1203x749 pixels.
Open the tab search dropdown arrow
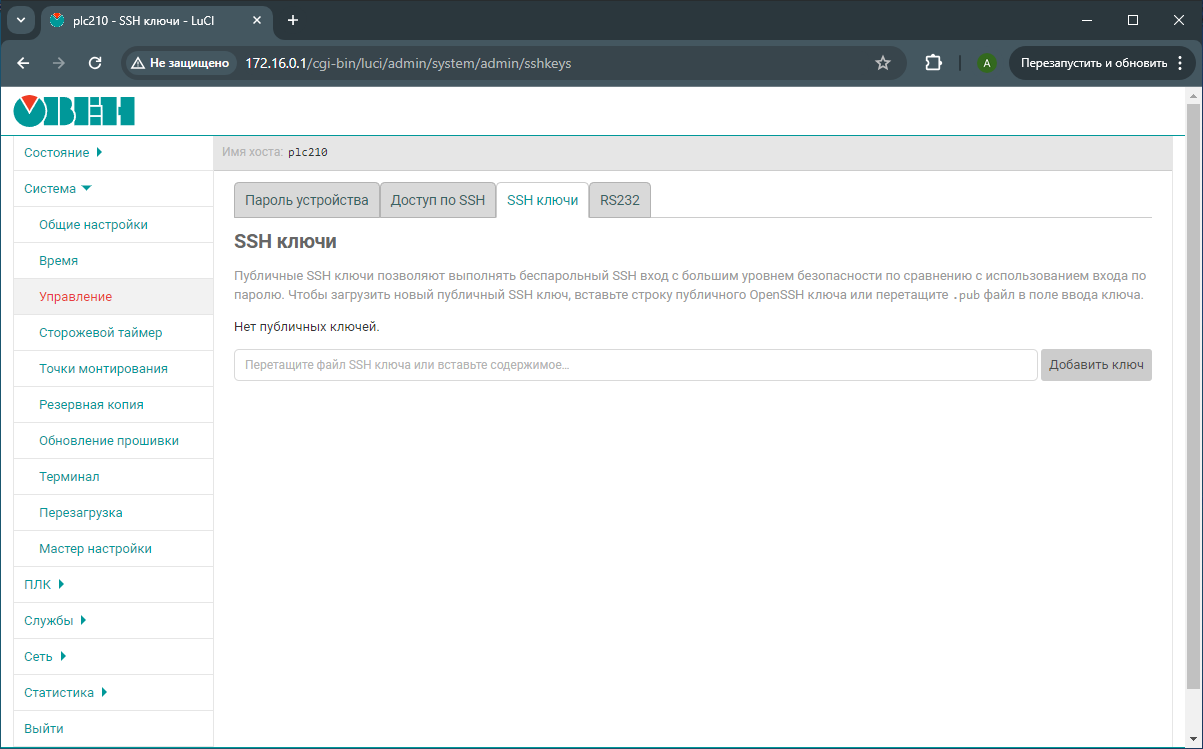[x=20, y=20]
